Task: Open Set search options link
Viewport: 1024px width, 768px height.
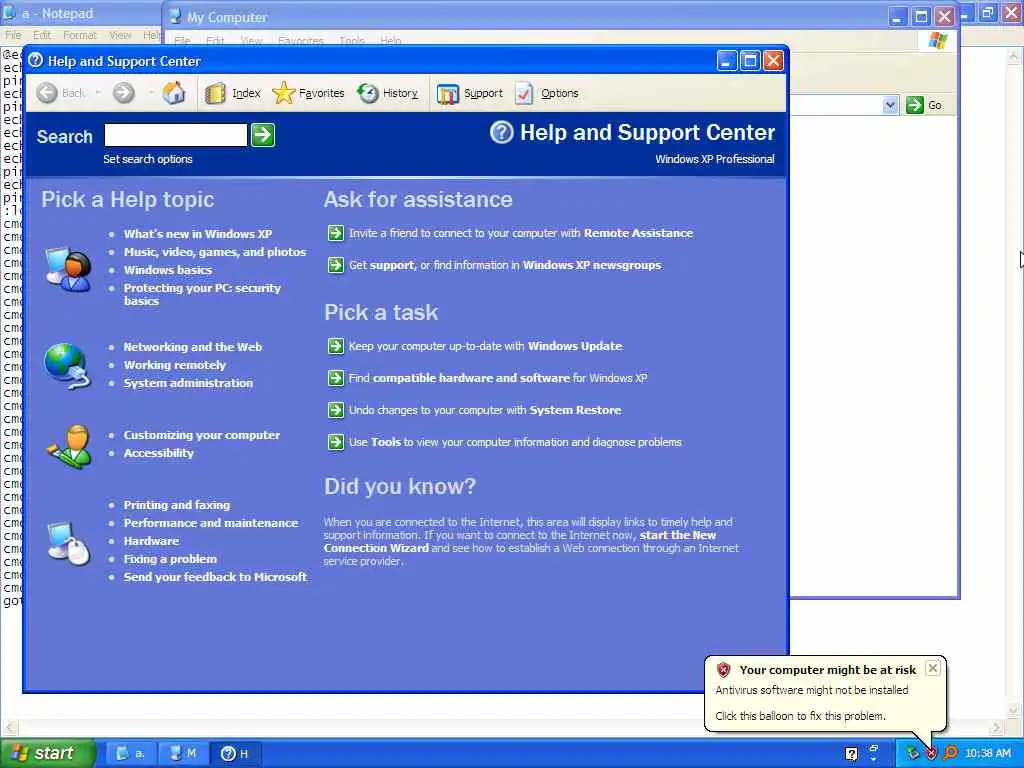Action: click(x=148, y=159)
